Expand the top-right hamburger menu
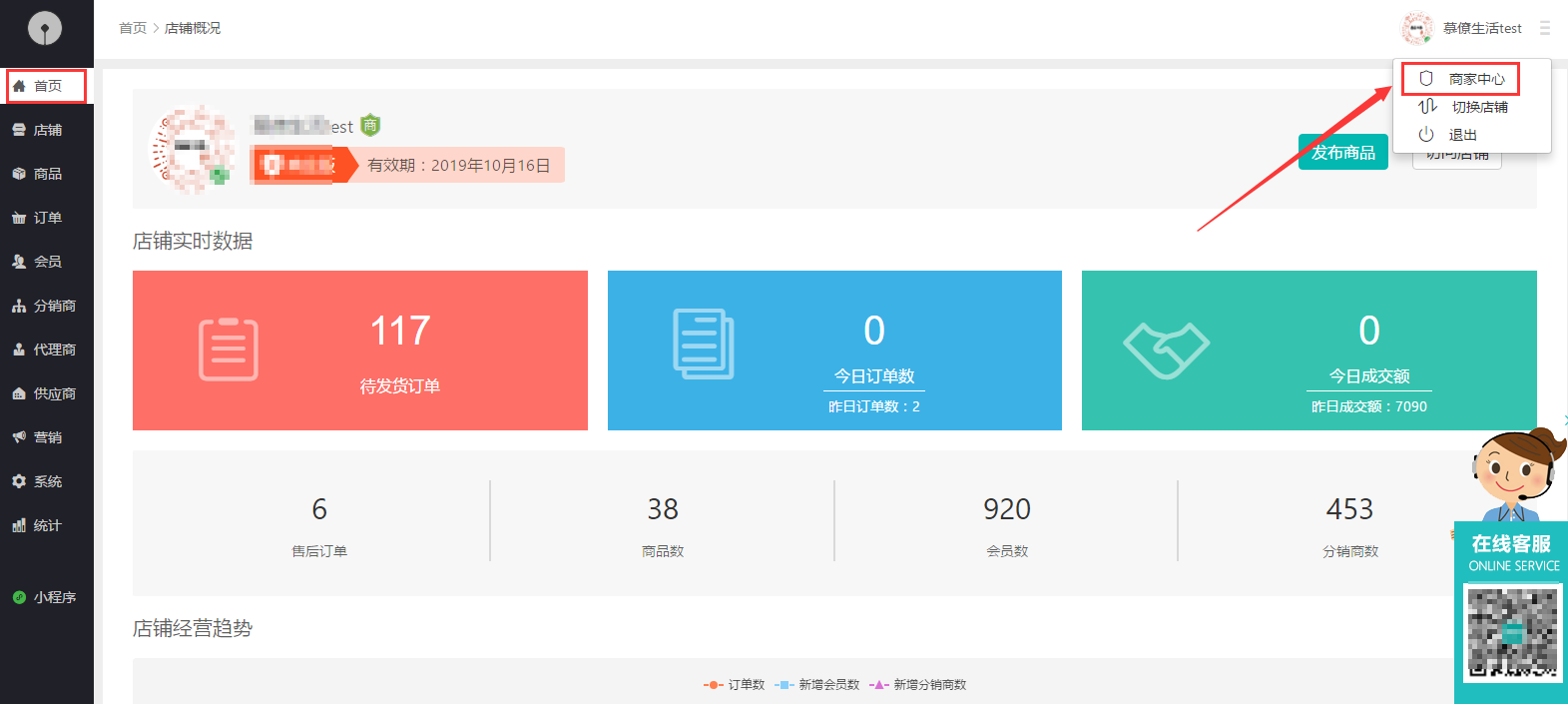 click(1544, 28)
